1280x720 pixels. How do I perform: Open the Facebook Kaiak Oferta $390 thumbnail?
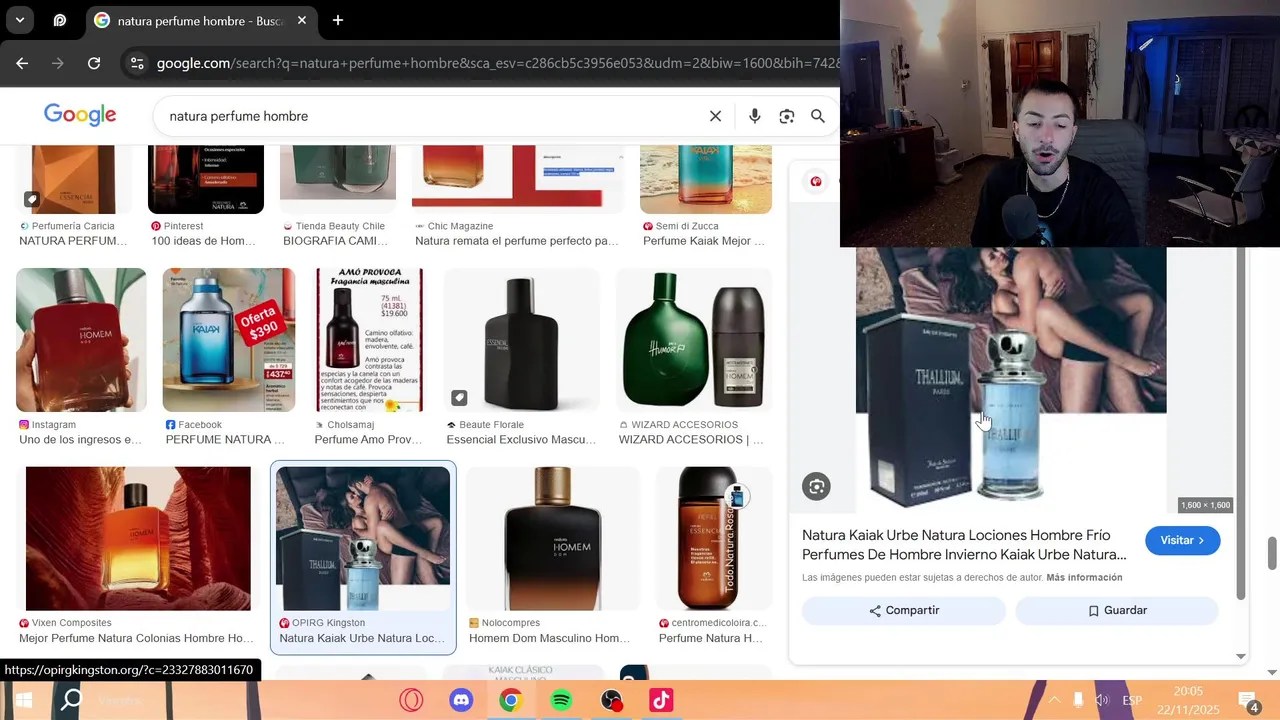click(229, 340)
